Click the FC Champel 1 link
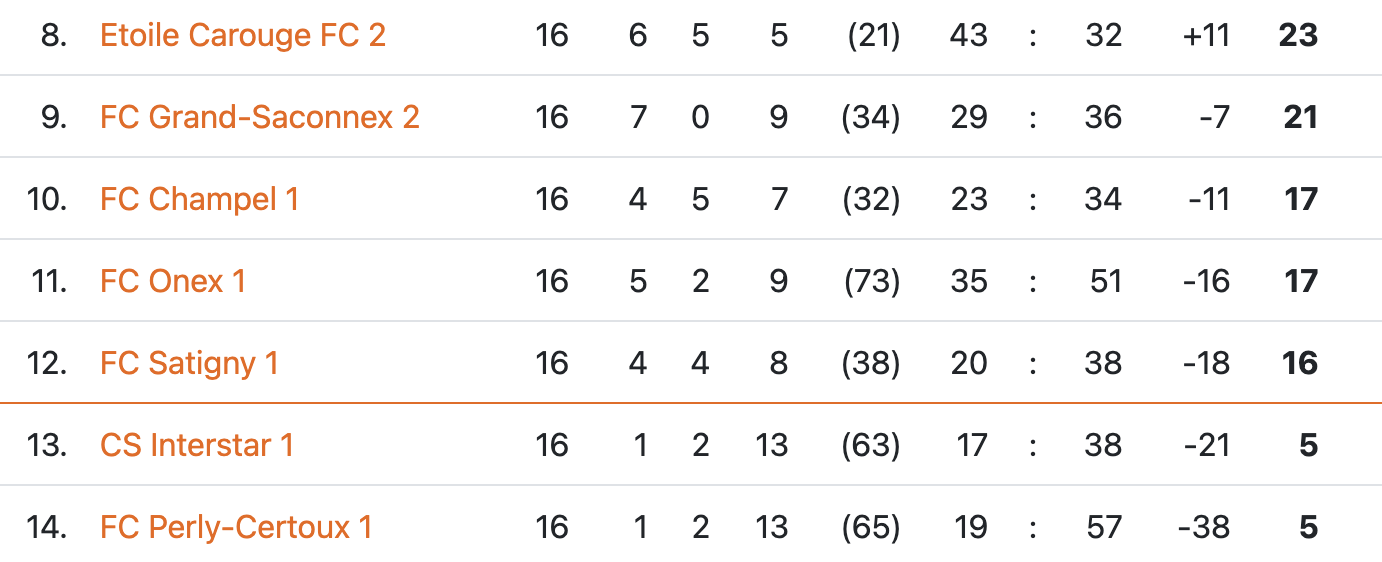The image size is (1382, 562). (x=199, y=200)
